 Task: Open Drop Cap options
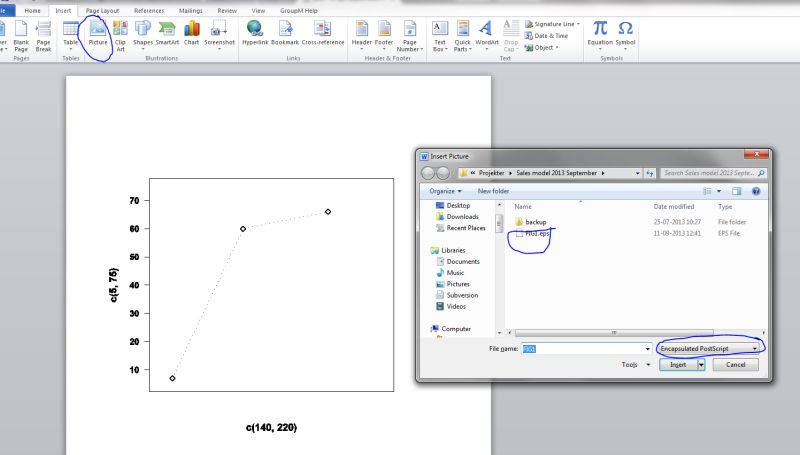pyautogui.click(x=511, y=36)
